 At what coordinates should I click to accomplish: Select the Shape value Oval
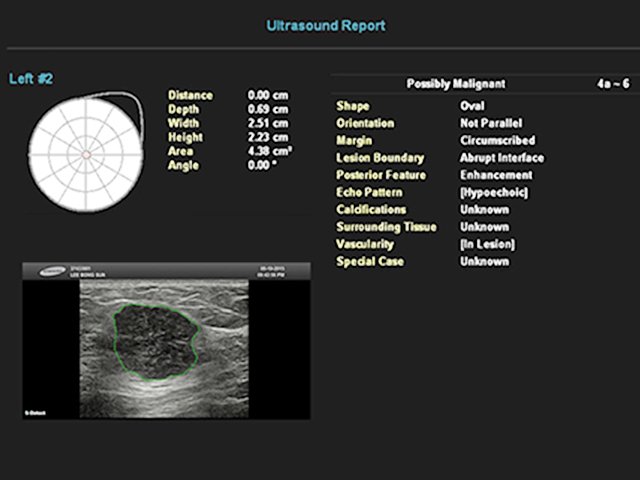click(472, 106)
